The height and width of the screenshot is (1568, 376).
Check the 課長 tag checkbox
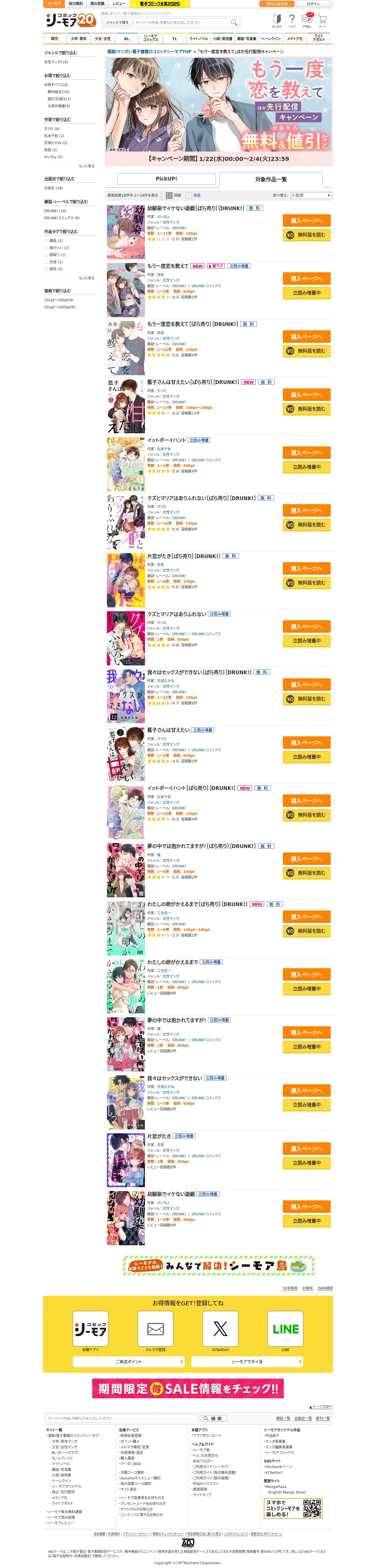click(46, 240)
